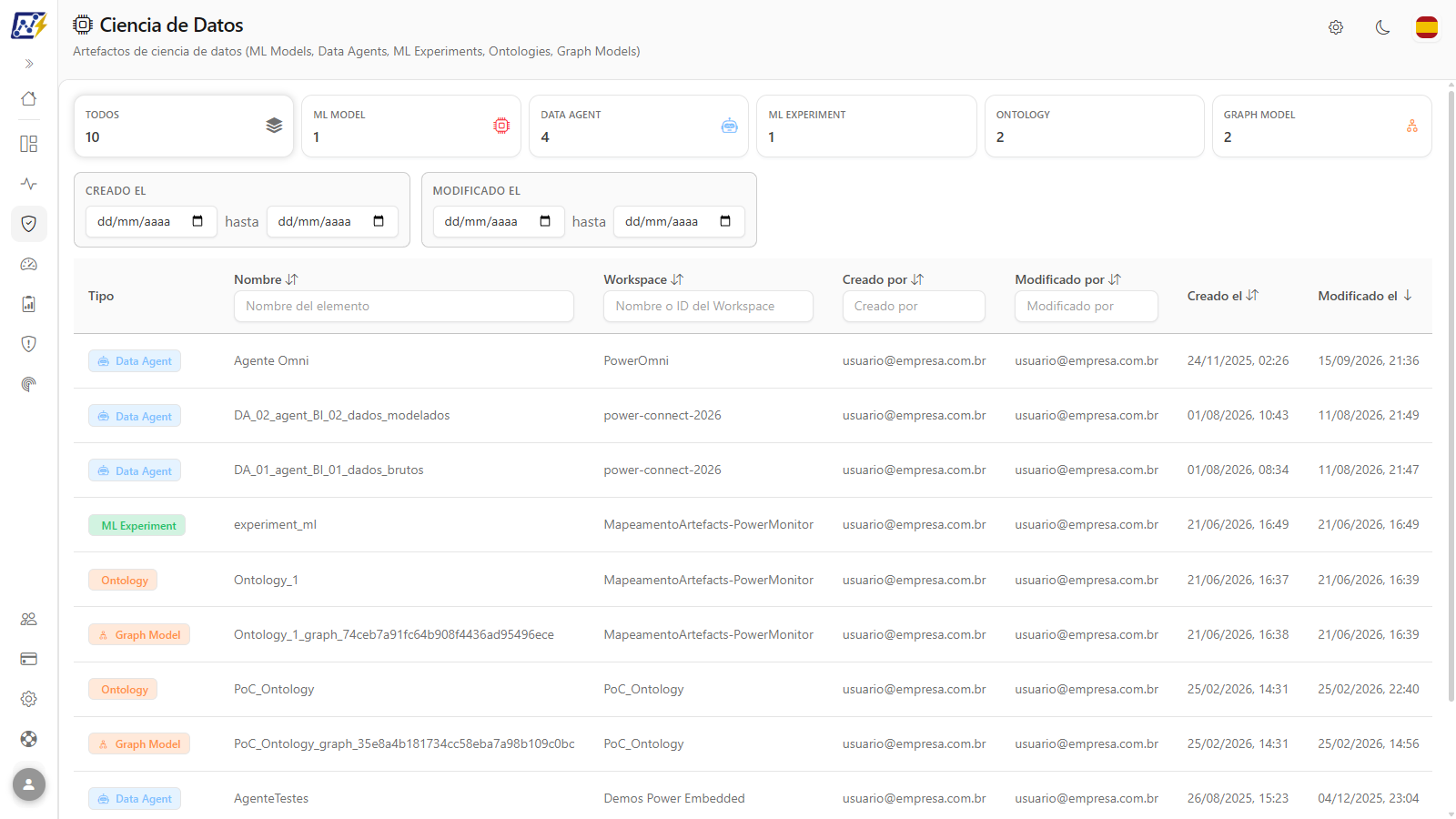Select the ONTOLOGY filter card
1456x819 pixels.
[1095, 126]
